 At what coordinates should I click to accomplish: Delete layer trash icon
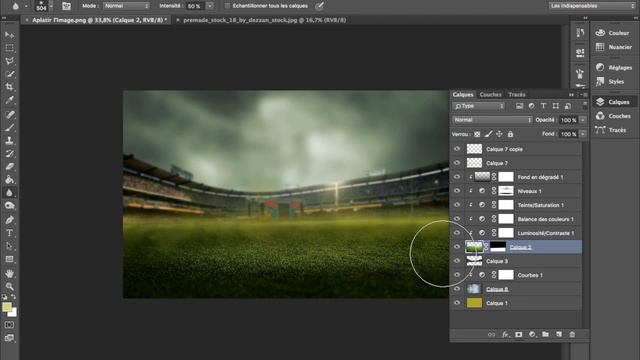(x=572, y=334)
